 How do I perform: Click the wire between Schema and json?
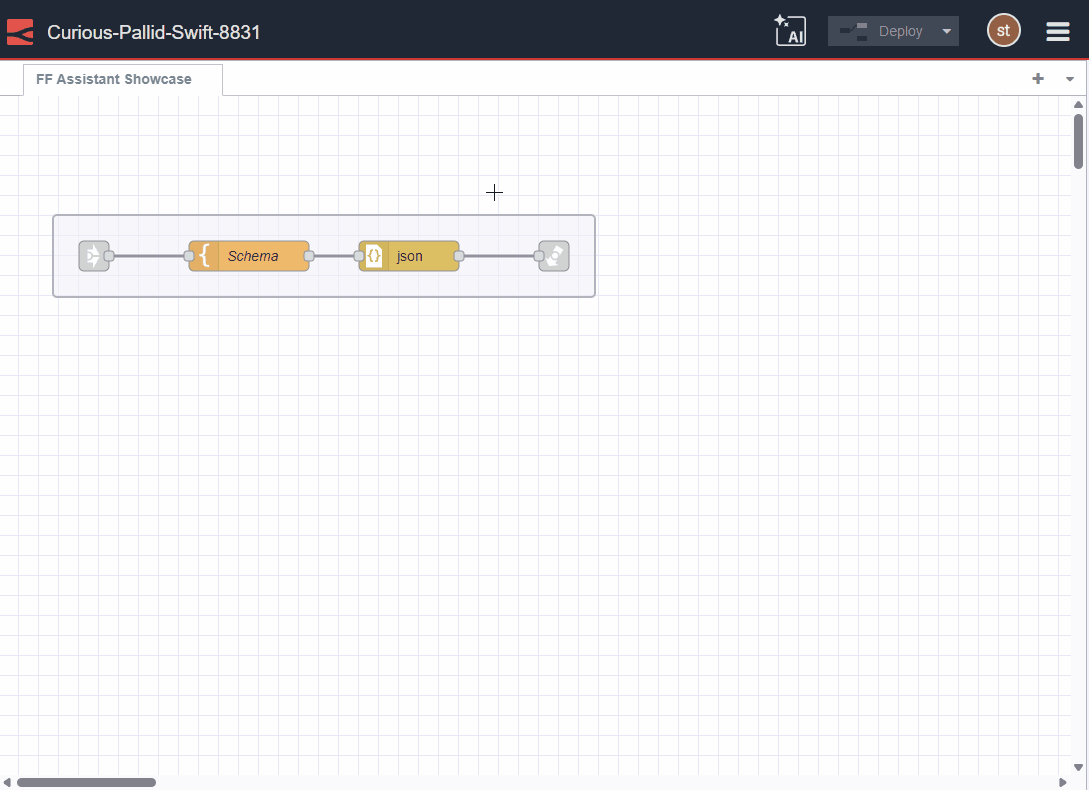pos(333,256)
